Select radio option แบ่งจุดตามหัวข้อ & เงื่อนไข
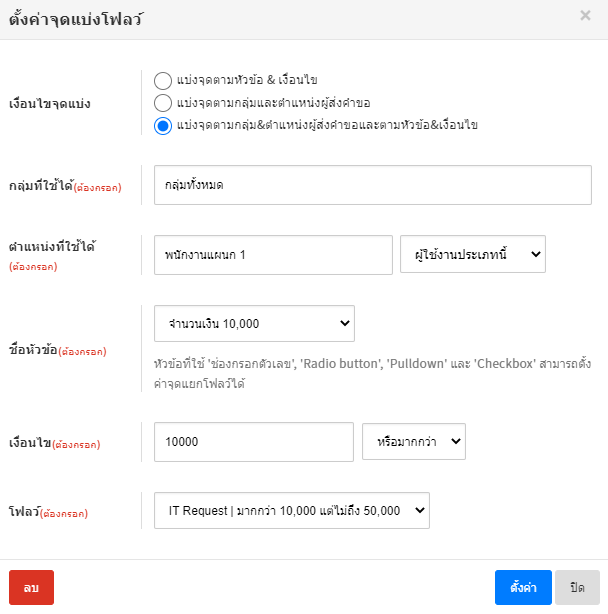The image size is (608, 614). [163, 80]
